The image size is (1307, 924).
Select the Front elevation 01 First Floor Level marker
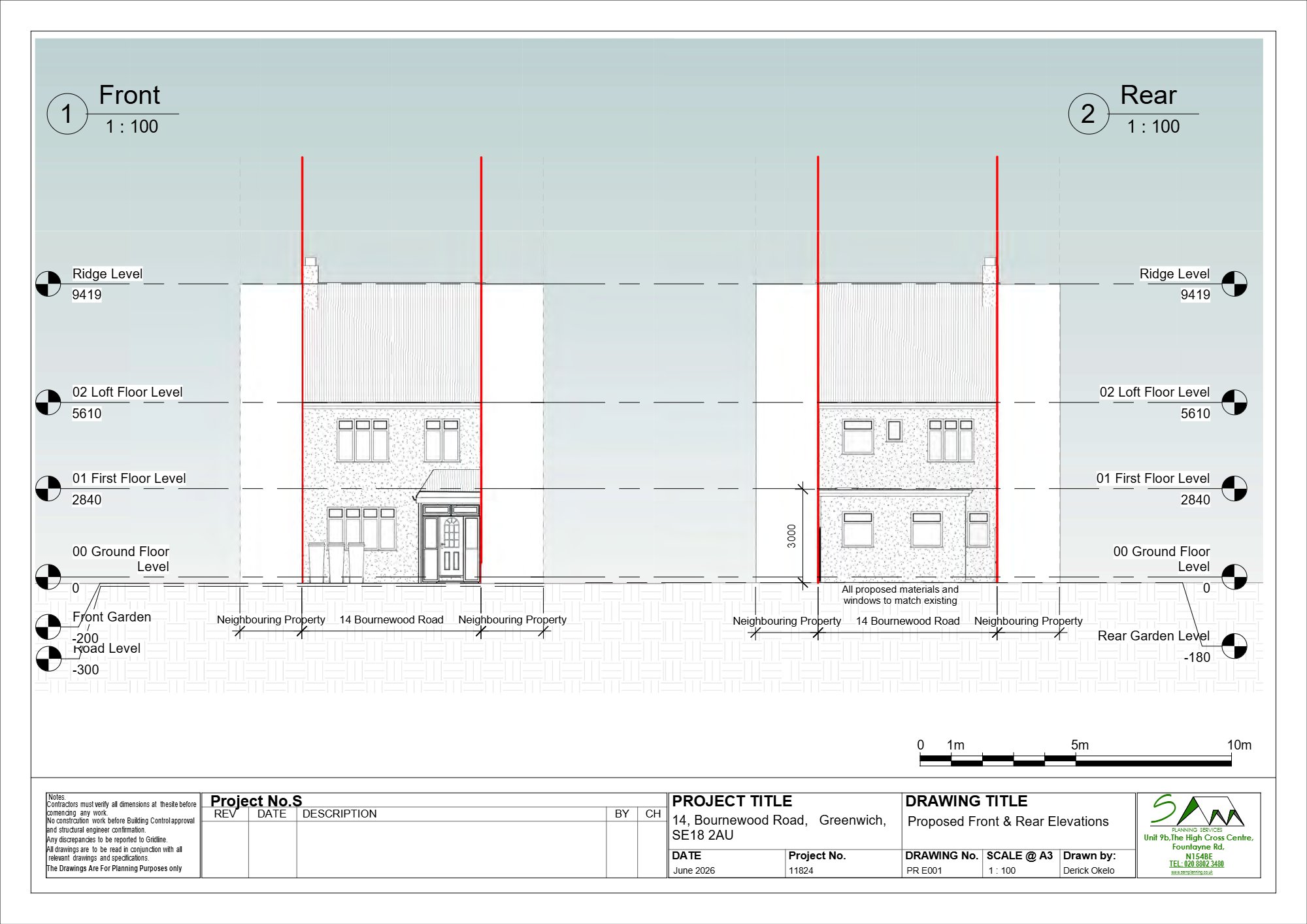48,489
